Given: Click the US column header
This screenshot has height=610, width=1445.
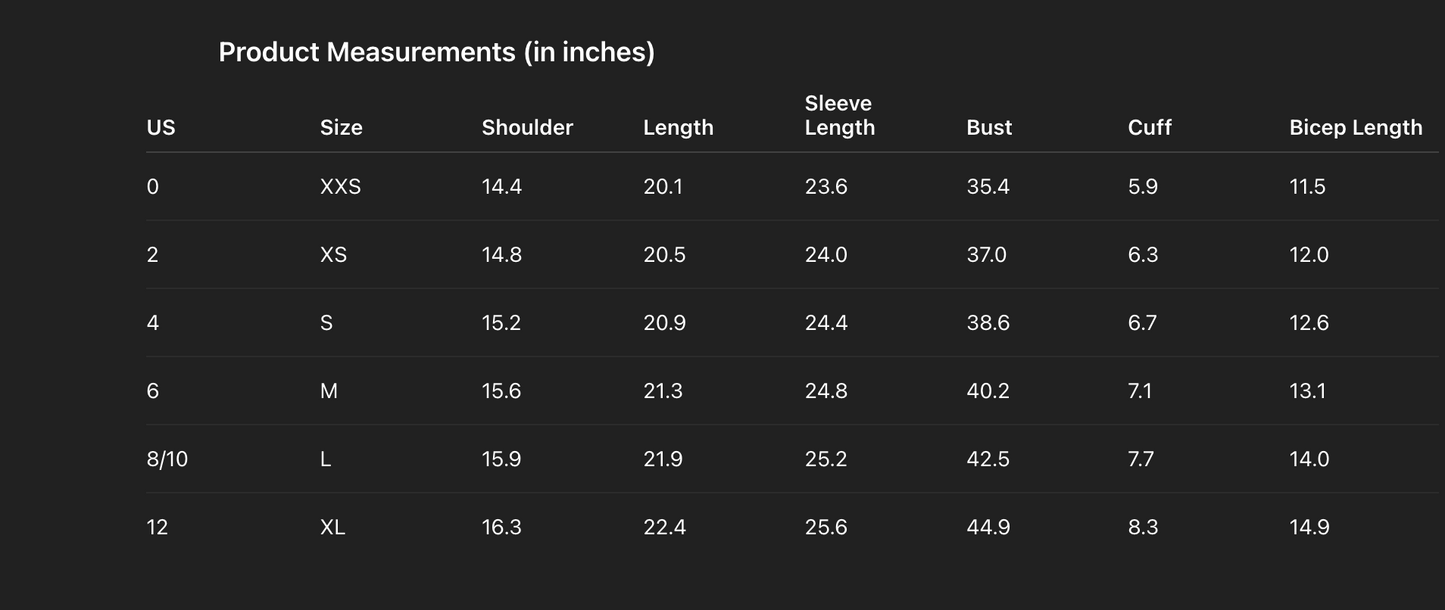Looking at the screenshot, I should click(160, 128).
